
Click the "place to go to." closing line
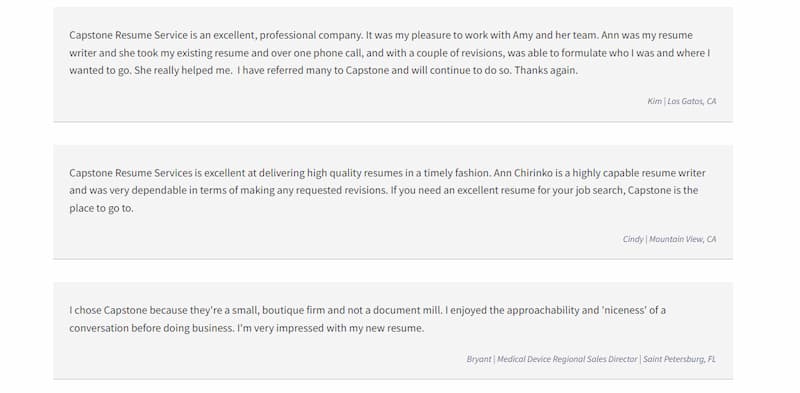(101, 208)
